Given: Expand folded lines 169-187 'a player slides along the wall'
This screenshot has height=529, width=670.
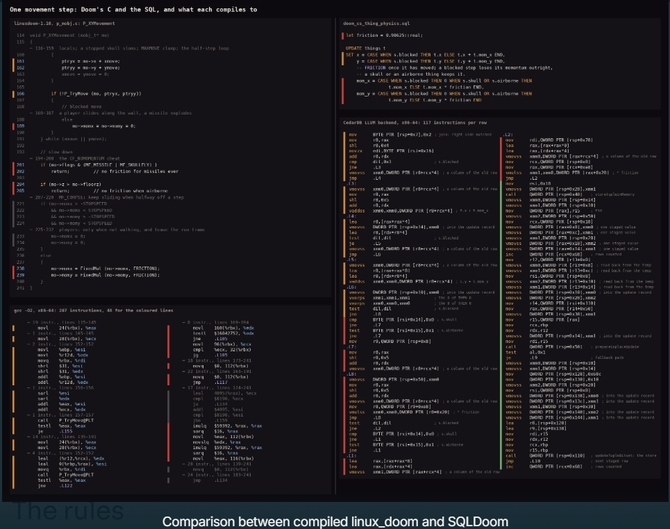Looking at the screenshot, I should click(x=110, y=113).
